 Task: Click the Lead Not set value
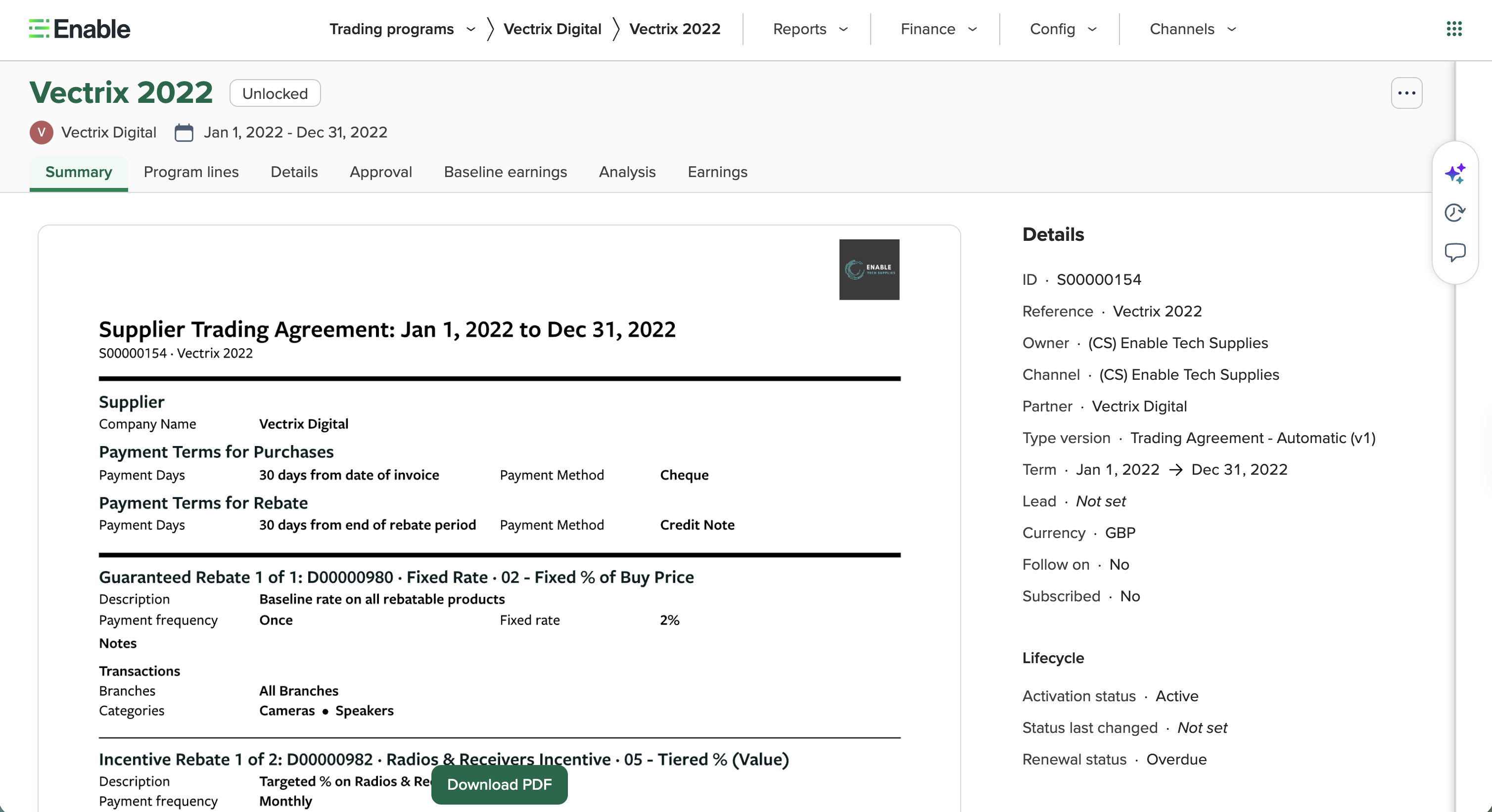click(1101, 501)
